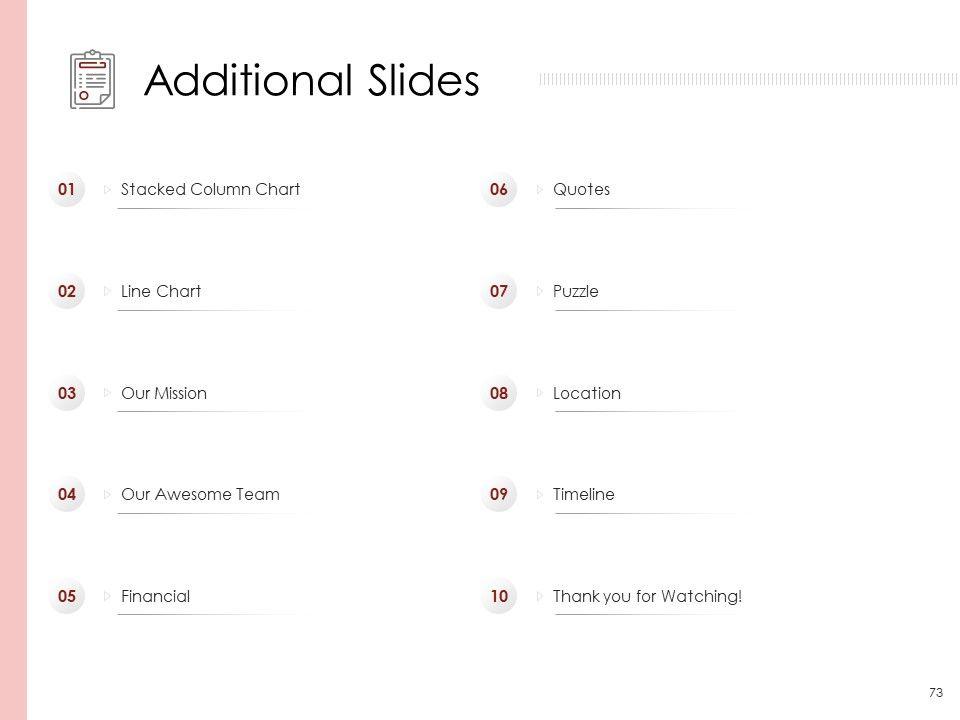
Task: Click the triangle marker beside Quotes
Action: [540, 189]
